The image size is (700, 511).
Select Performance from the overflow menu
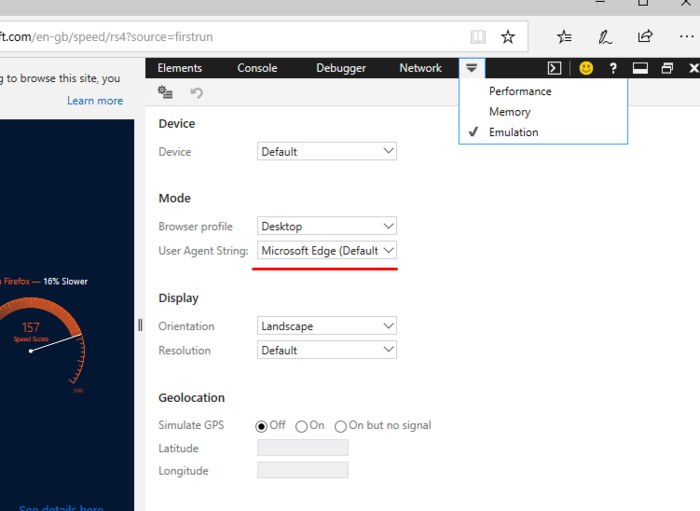coord(520,91)
